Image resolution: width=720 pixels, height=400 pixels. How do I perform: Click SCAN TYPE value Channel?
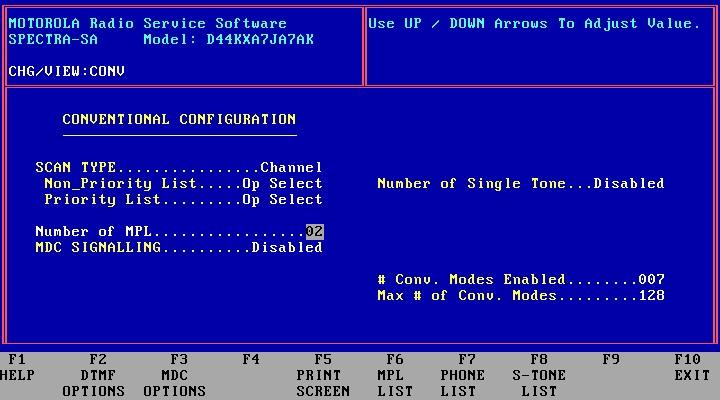(292, 167)
